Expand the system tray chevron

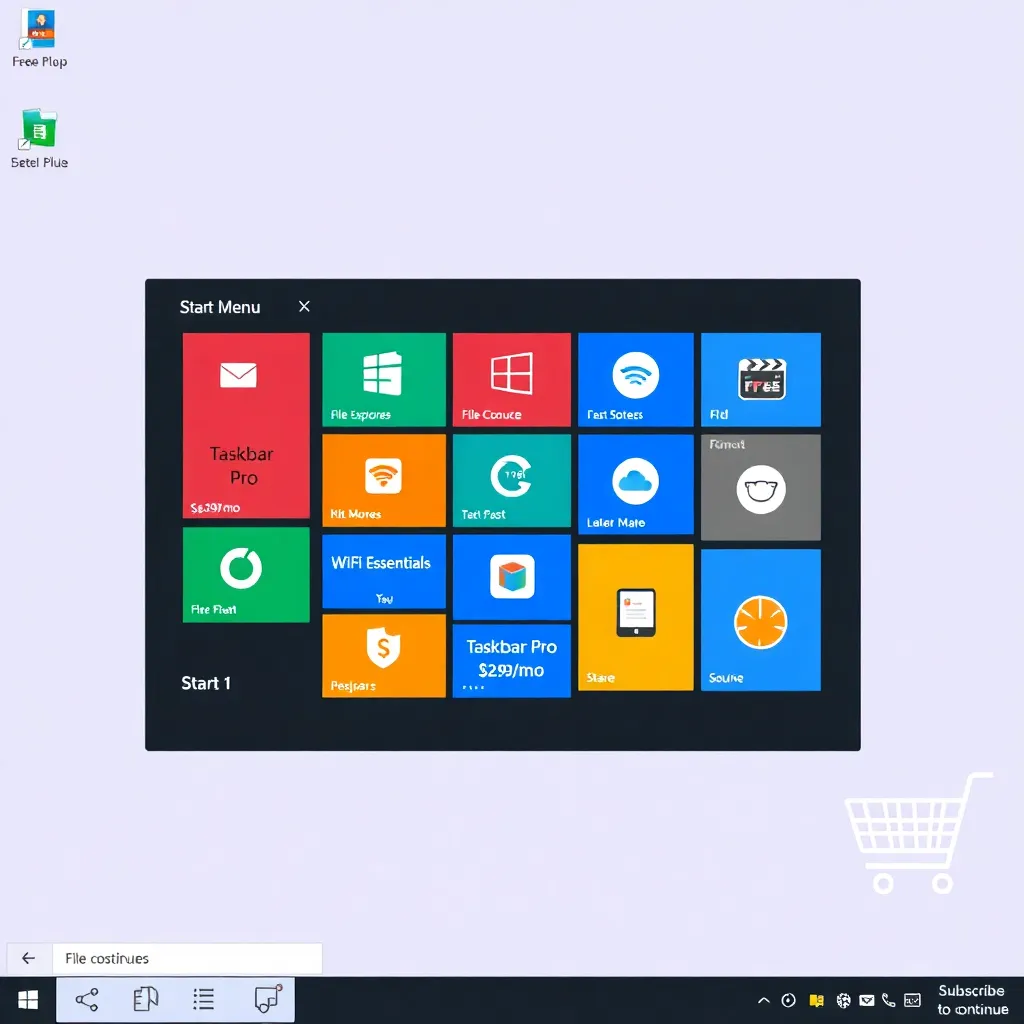point(762,999)
